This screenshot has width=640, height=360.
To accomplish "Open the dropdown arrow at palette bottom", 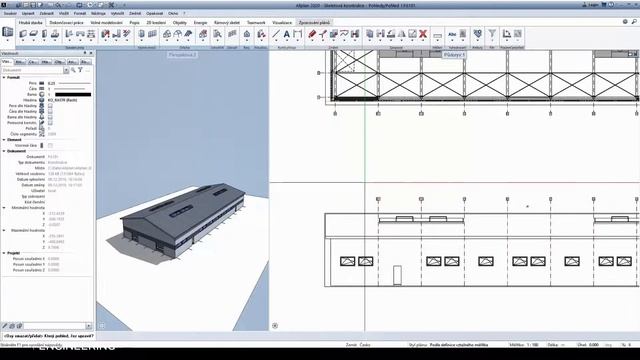I will tap(89, 326).
